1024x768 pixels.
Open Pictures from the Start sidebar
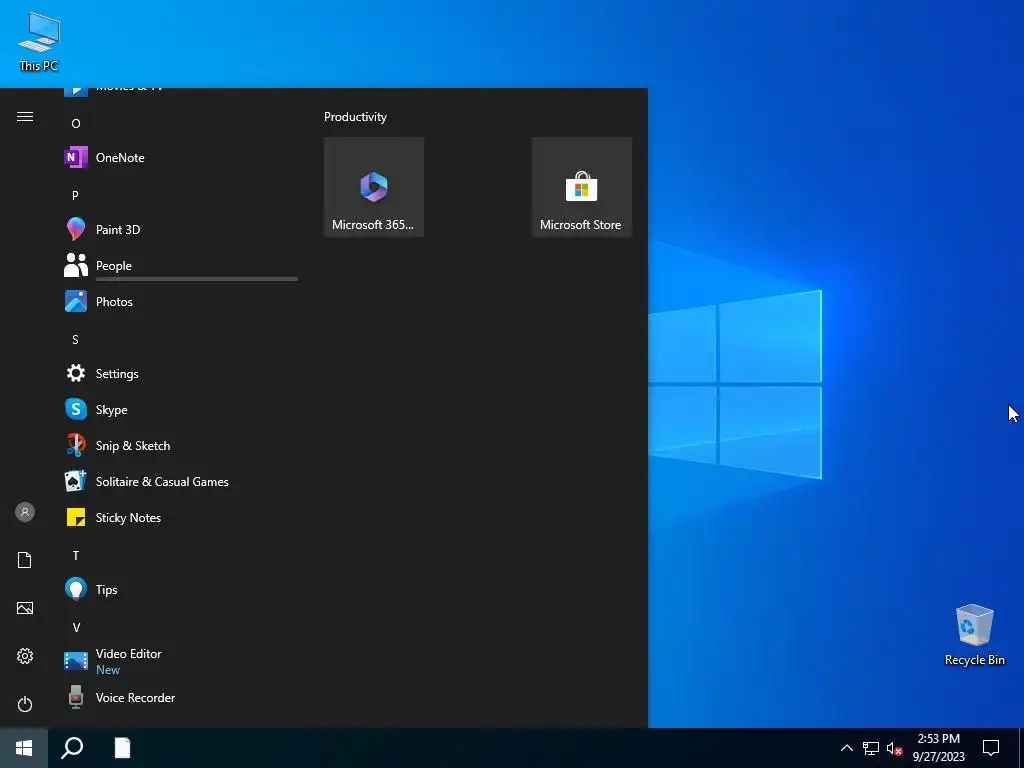(25, 608)
